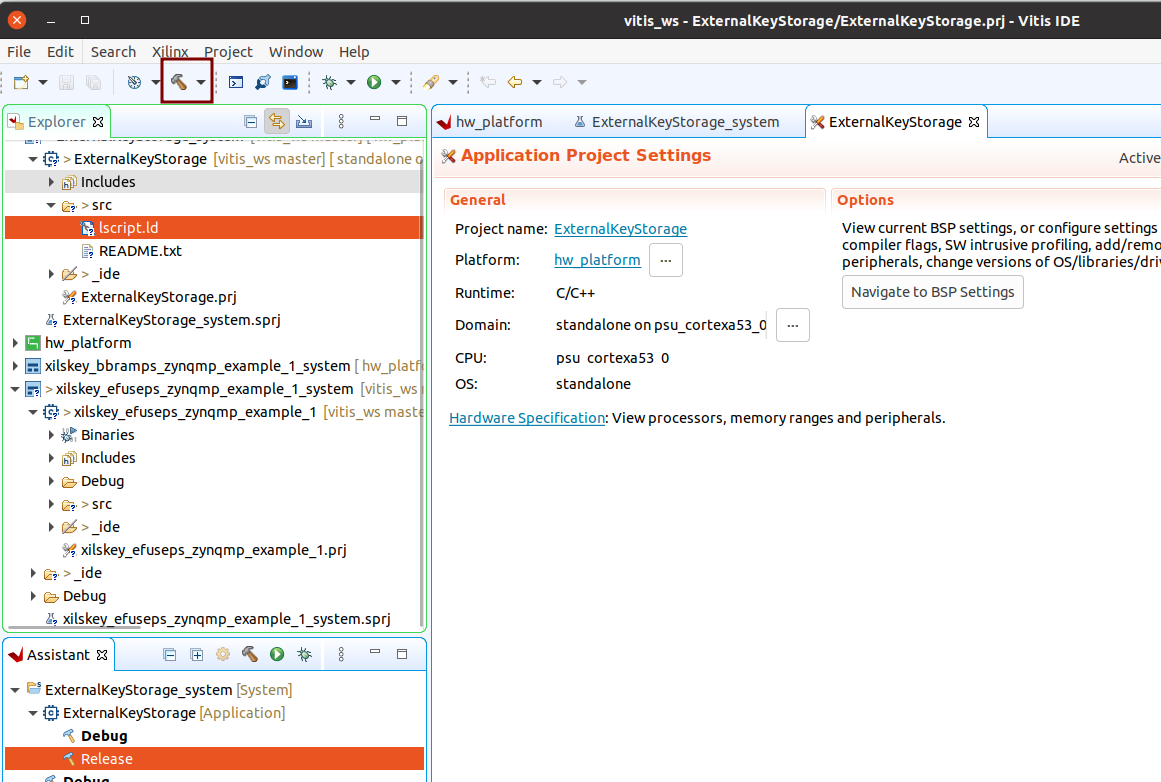Image resolution: width=1161 pixels, height=782 pixels.
Task: Collapse the ExternalKeyStorage project node in Explorer
Action: point(33,159)
